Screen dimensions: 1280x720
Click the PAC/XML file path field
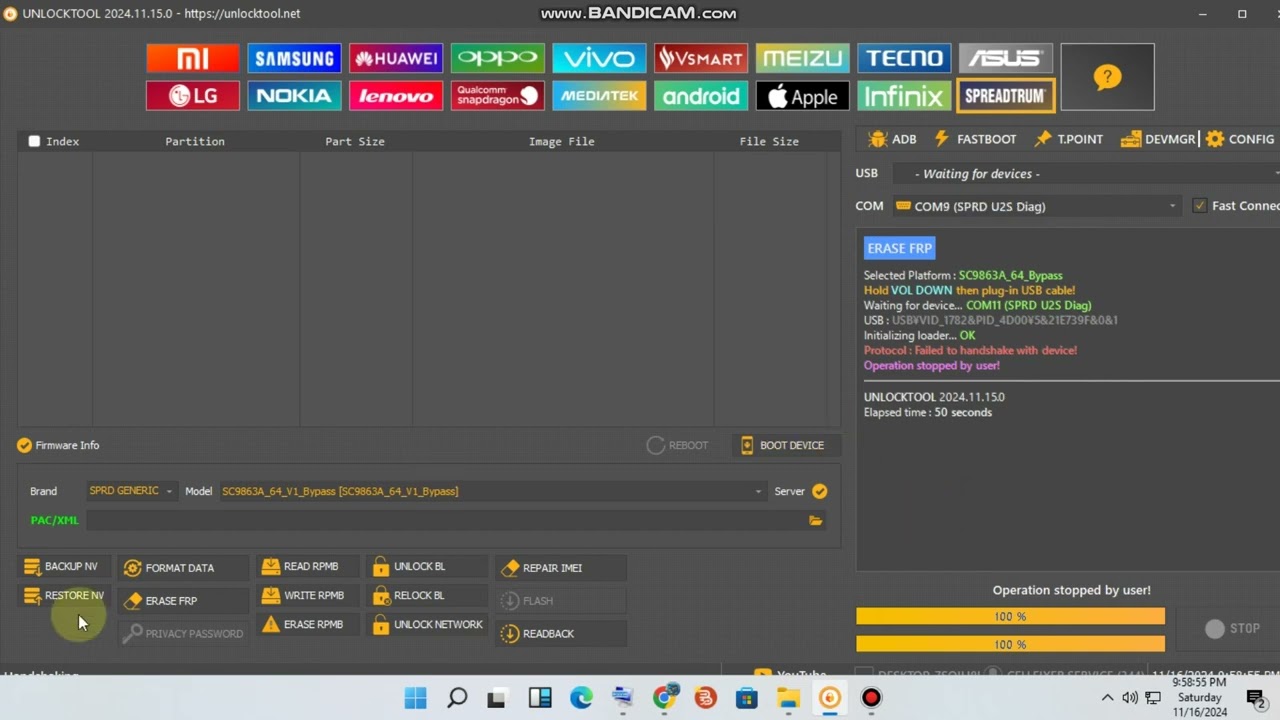tap(446, 520)
